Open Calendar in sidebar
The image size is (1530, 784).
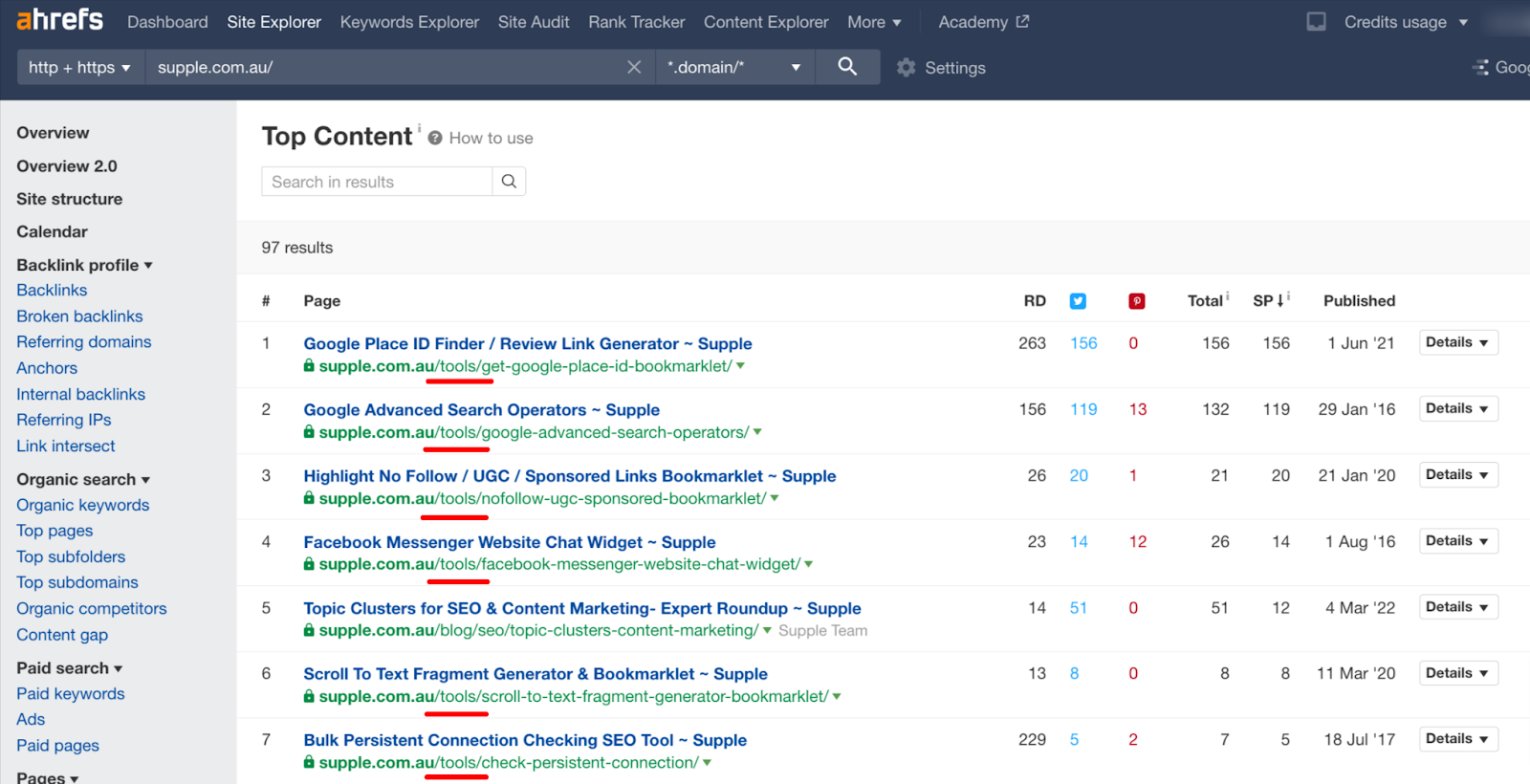click(x=52, y=231)
